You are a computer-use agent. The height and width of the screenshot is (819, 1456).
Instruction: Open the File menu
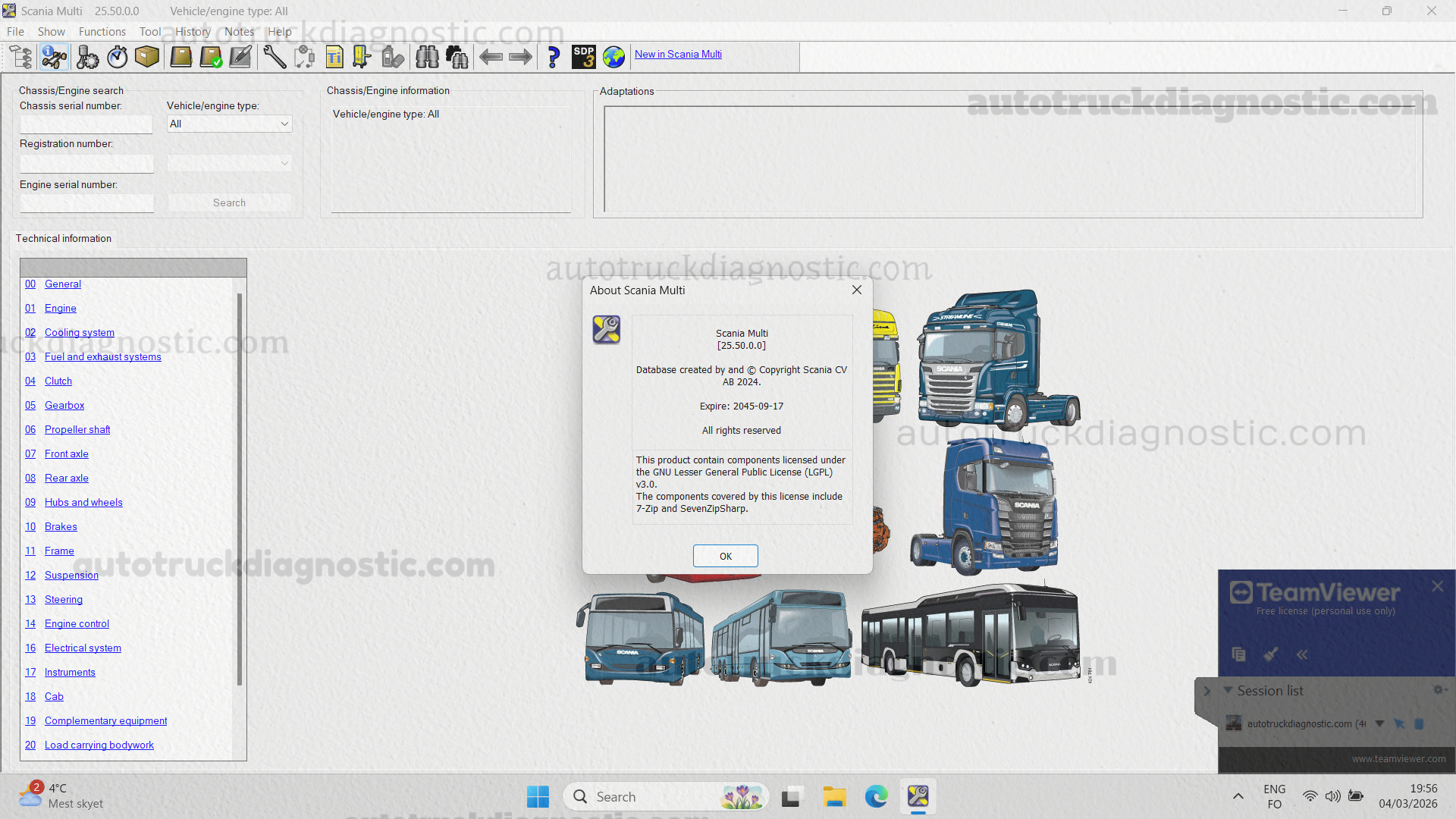(x=15, y=32)
